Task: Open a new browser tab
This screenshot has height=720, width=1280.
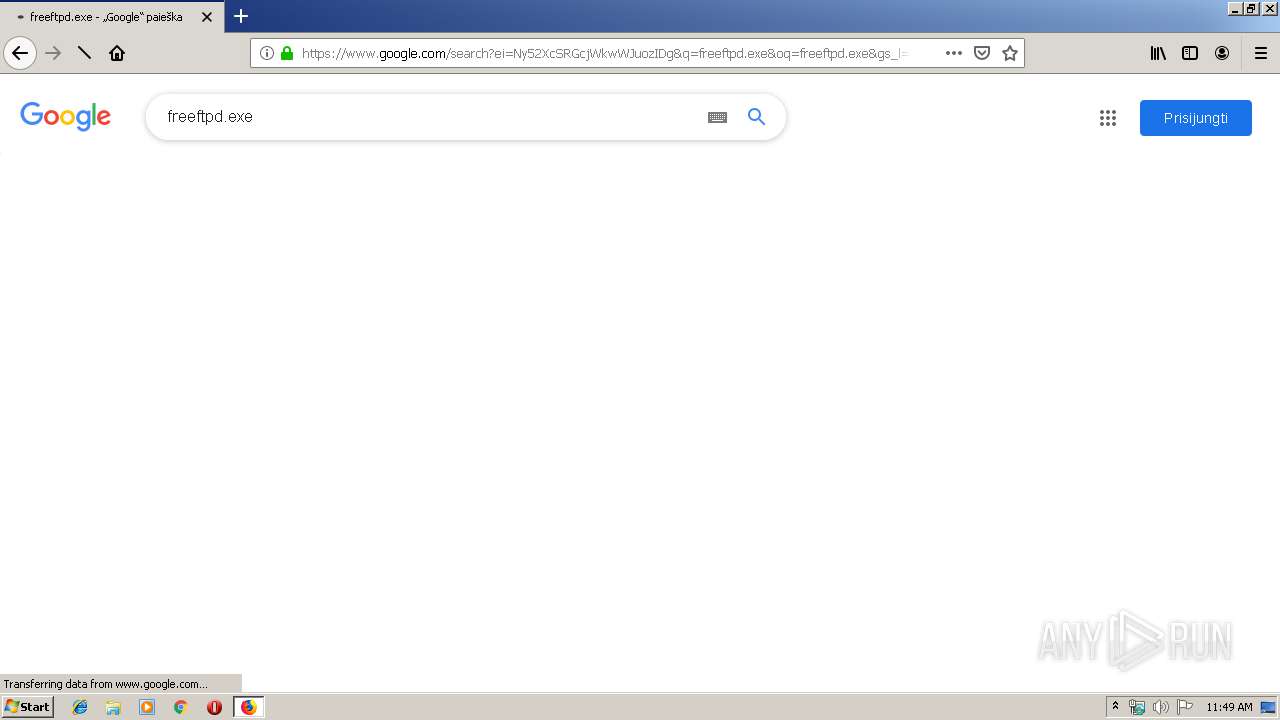Action: pyautogui.click(x=241, y=16)
